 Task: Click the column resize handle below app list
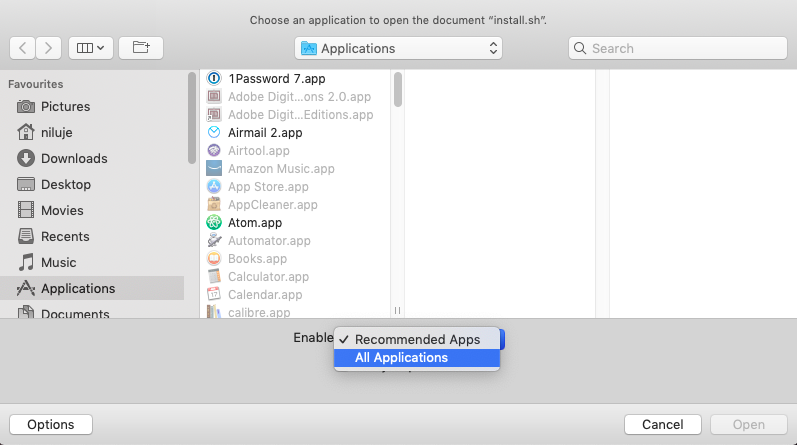397,310
